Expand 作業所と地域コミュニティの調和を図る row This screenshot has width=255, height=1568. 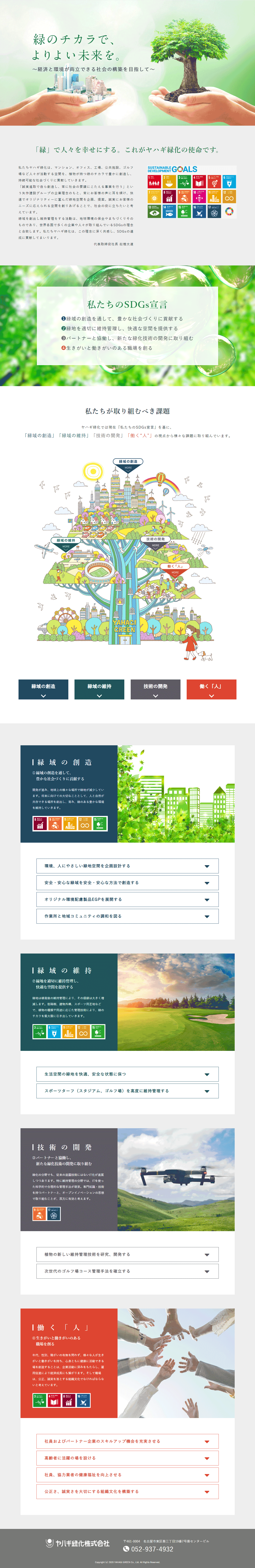[x=127, y=916]
